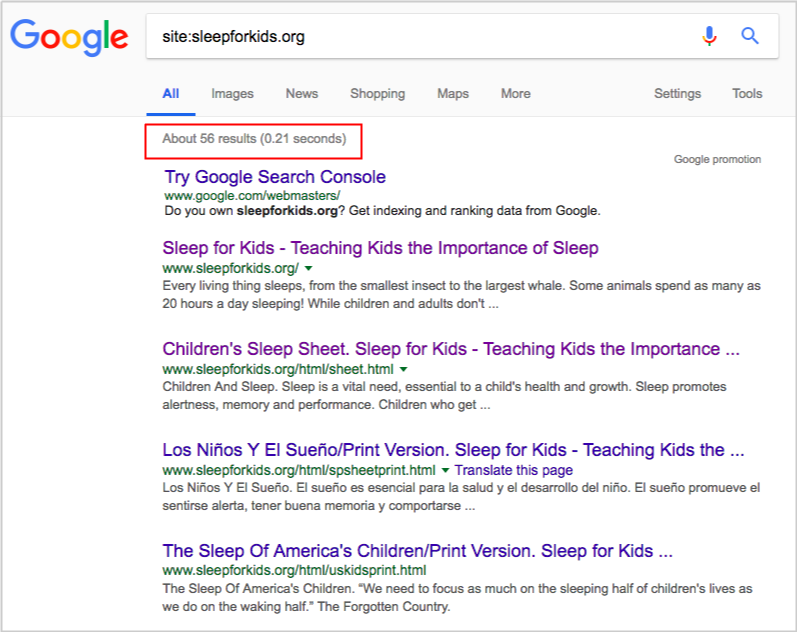
Task: Click Translate this page link
Action: [x=514, y=470]
